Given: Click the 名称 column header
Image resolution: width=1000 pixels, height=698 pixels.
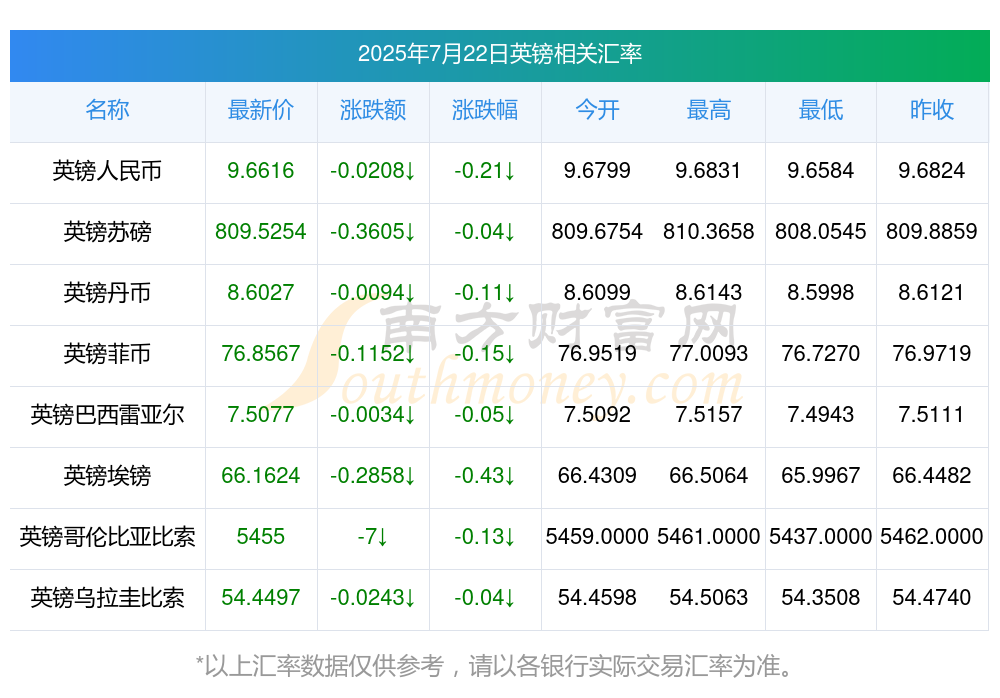Looking at the screenshot, I should pyautogui.click(x=107, y=110).
